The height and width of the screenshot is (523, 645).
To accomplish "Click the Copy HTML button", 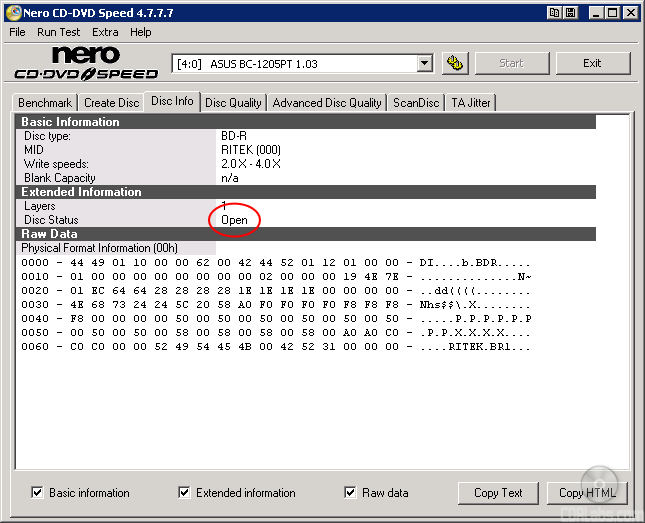I will click(585, 493).
